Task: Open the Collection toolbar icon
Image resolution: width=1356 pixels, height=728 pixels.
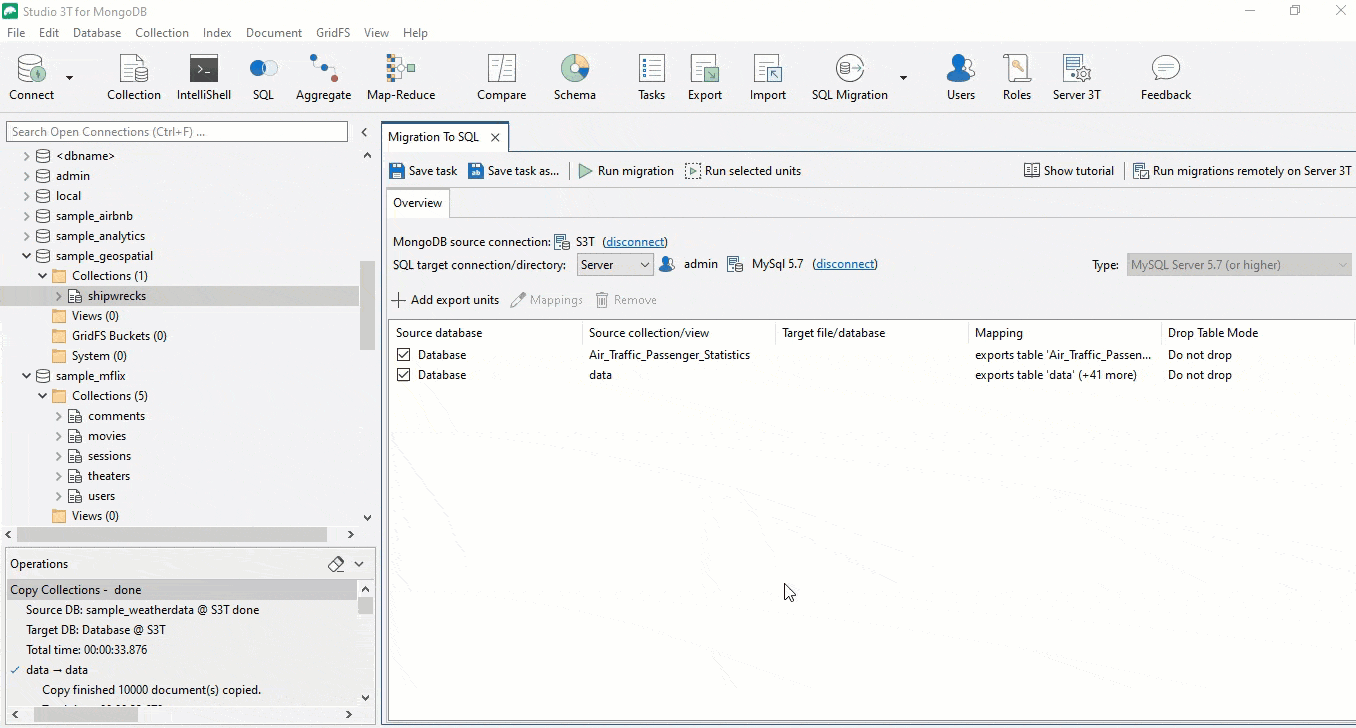Action: (134, 78)
